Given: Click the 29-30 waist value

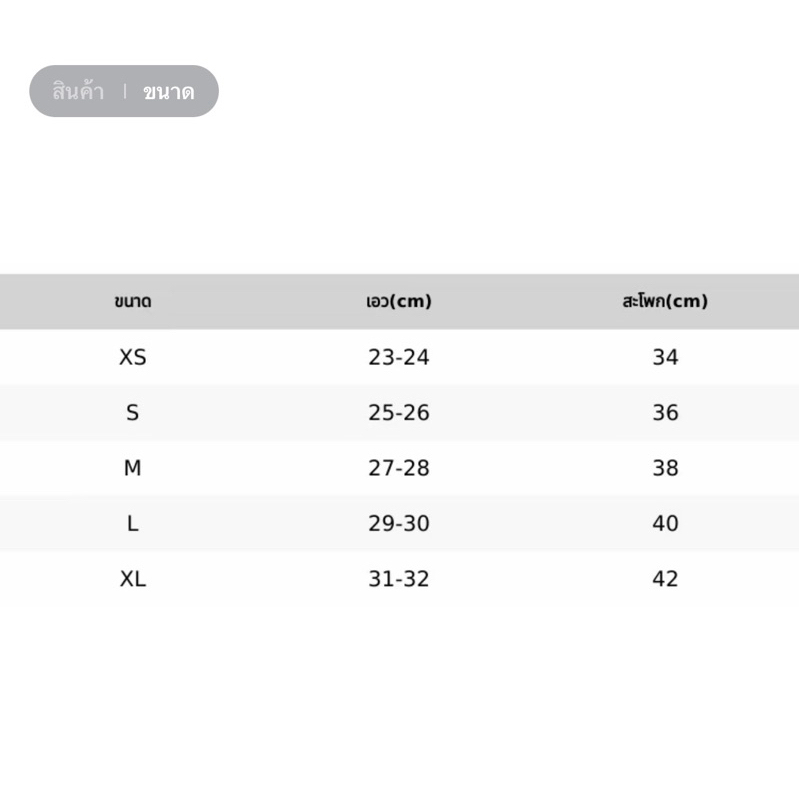Looking at the screenshot, I should (x=399, y=523).
